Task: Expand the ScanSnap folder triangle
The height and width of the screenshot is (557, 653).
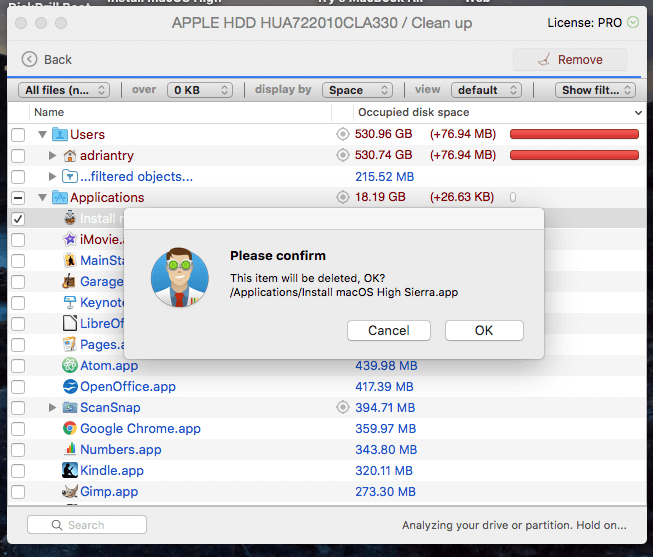Action: coord(52,407)
